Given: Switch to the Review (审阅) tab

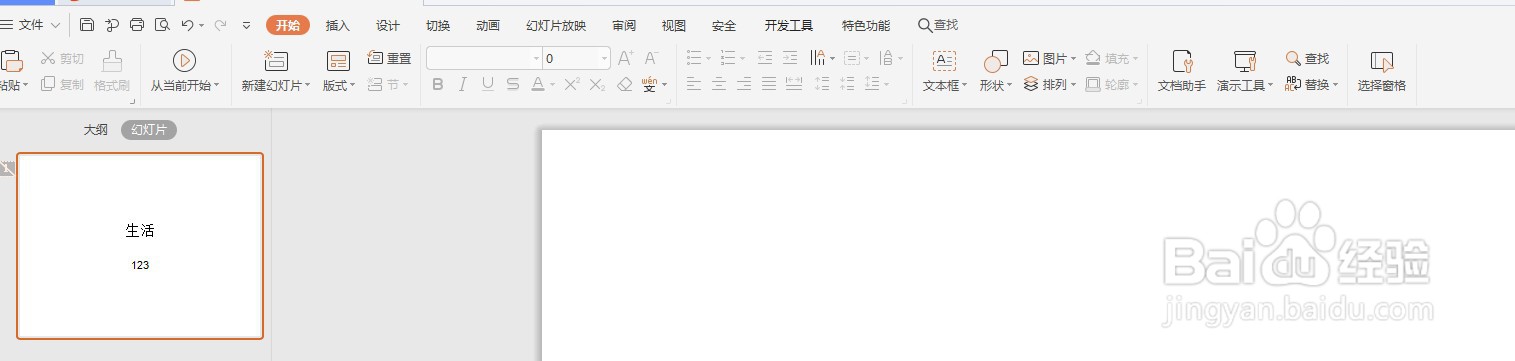Looking at the screenshot, I should [624, 25].
